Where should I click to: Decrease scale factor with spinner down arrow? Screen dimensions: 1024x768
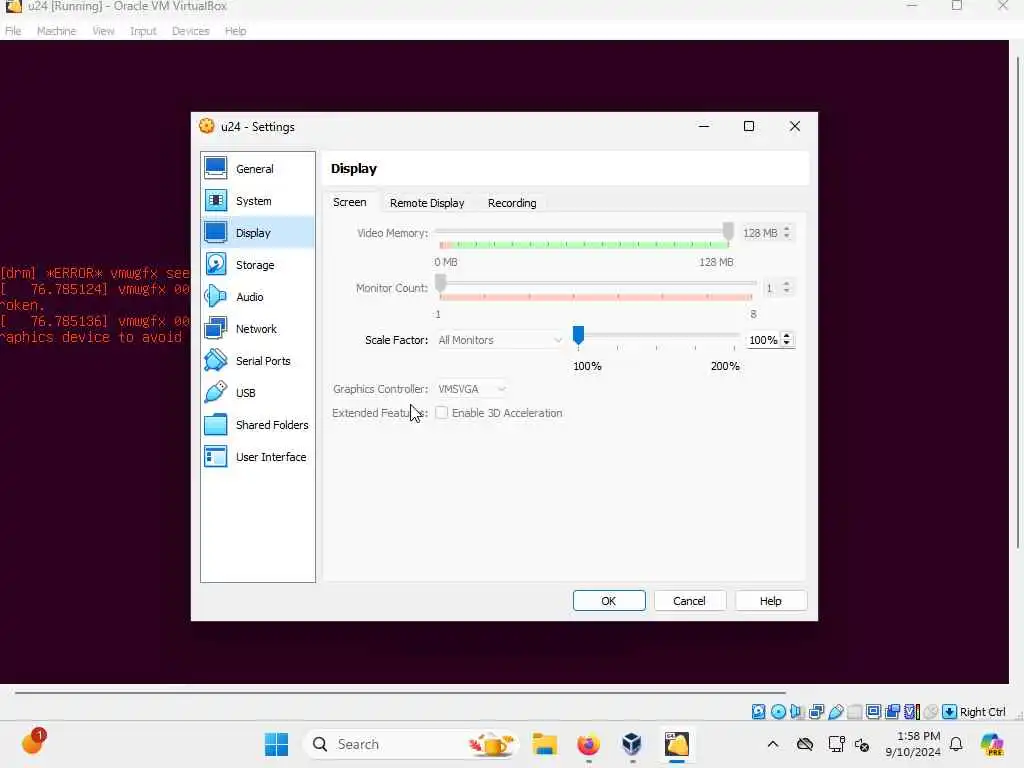787,344
